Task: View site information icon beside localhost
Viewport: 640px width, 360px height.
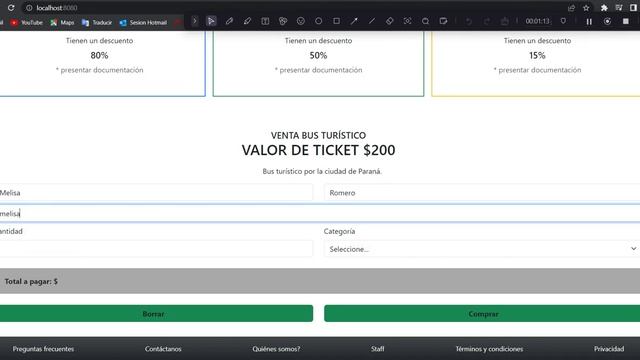Action: tap(29, 8)
